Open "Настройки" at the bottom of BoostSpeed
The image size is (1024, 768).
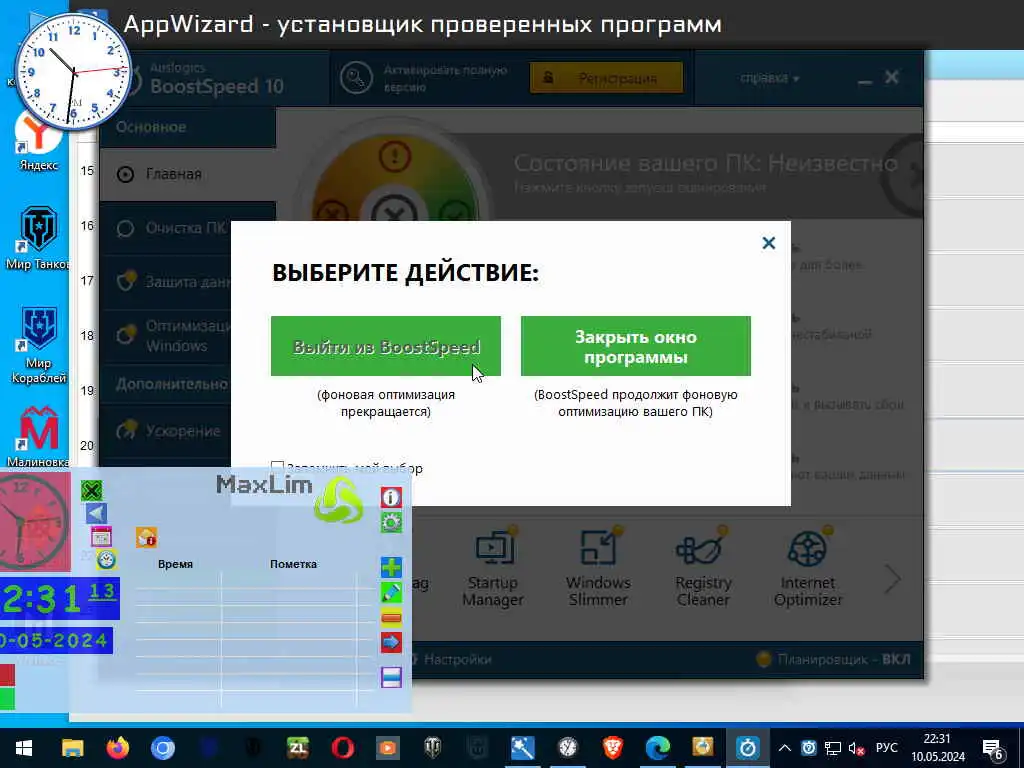point(456,660)
